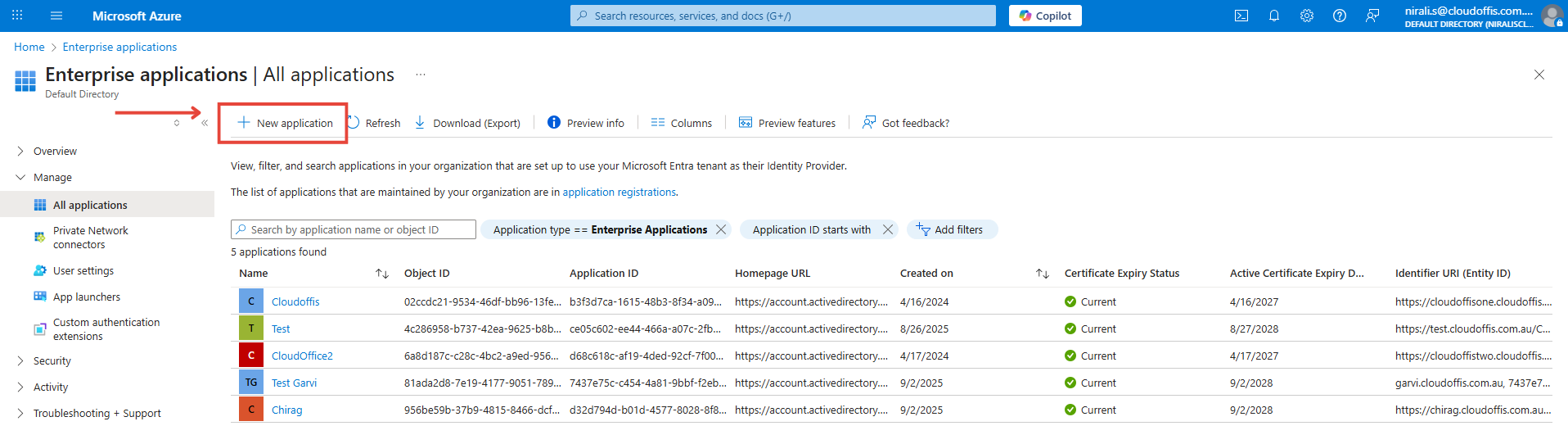1568x435 pixels.
Task: Open the Azure apps grid launcher icon
Action: 17,16
